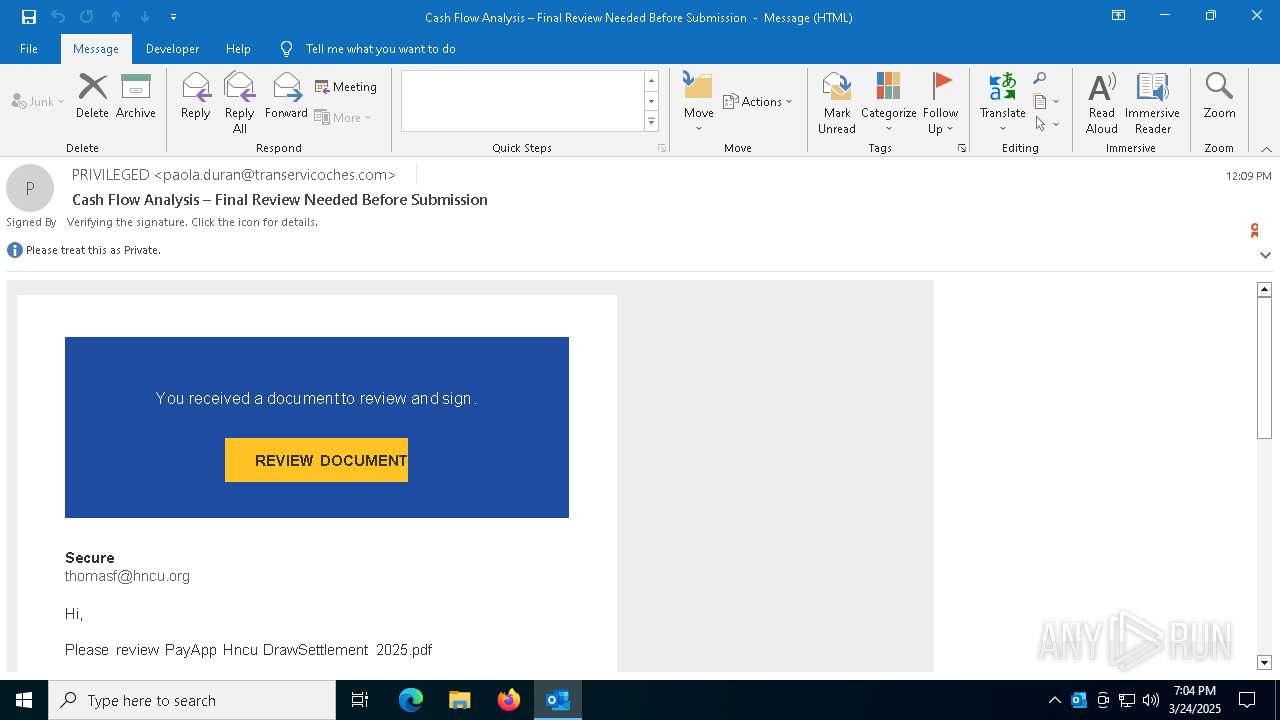
Task: Click the Undo arrow in the title bar
Action: (57, 16)
